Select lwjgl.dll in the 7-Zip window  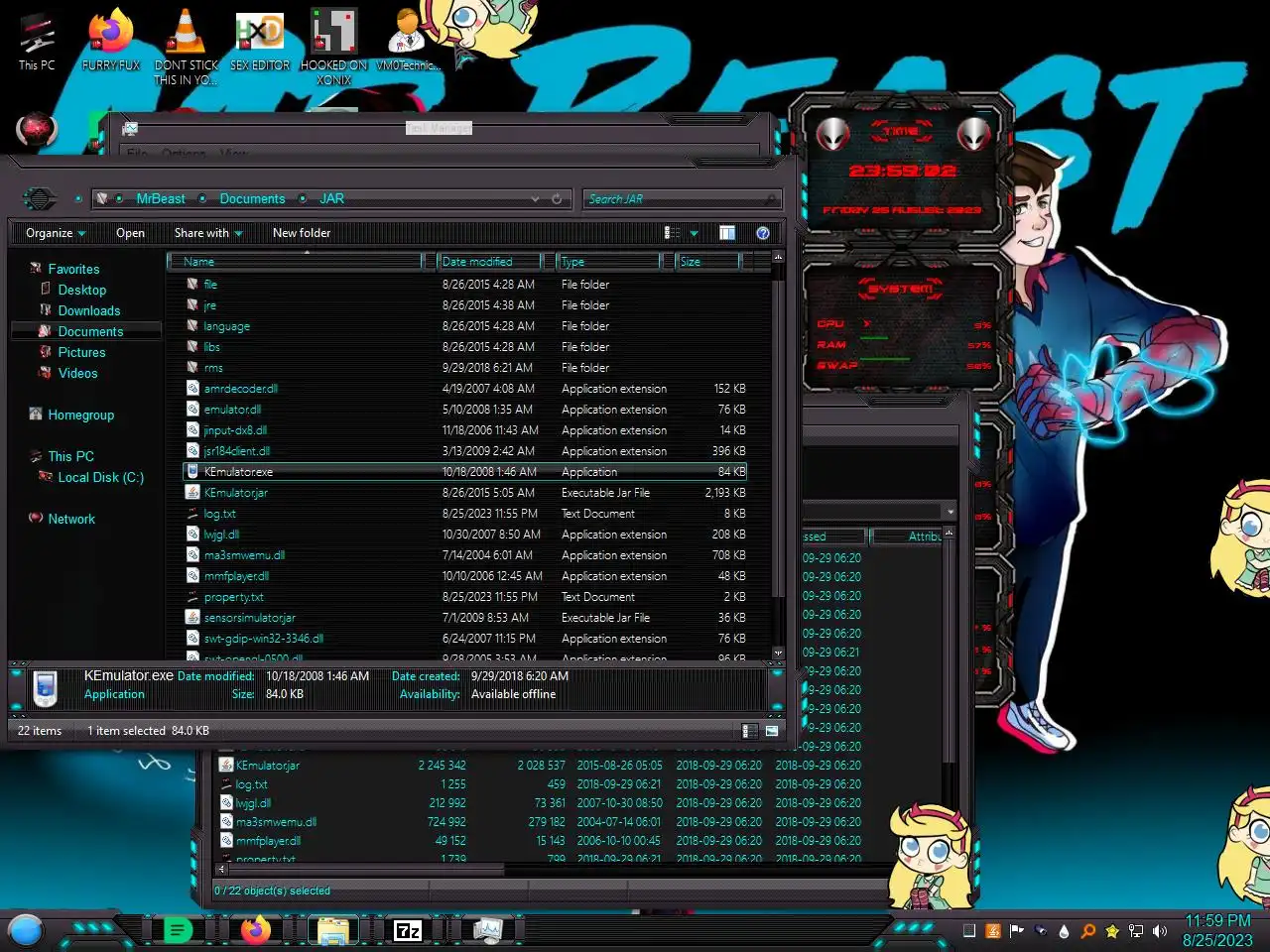(x=253, y=803)
